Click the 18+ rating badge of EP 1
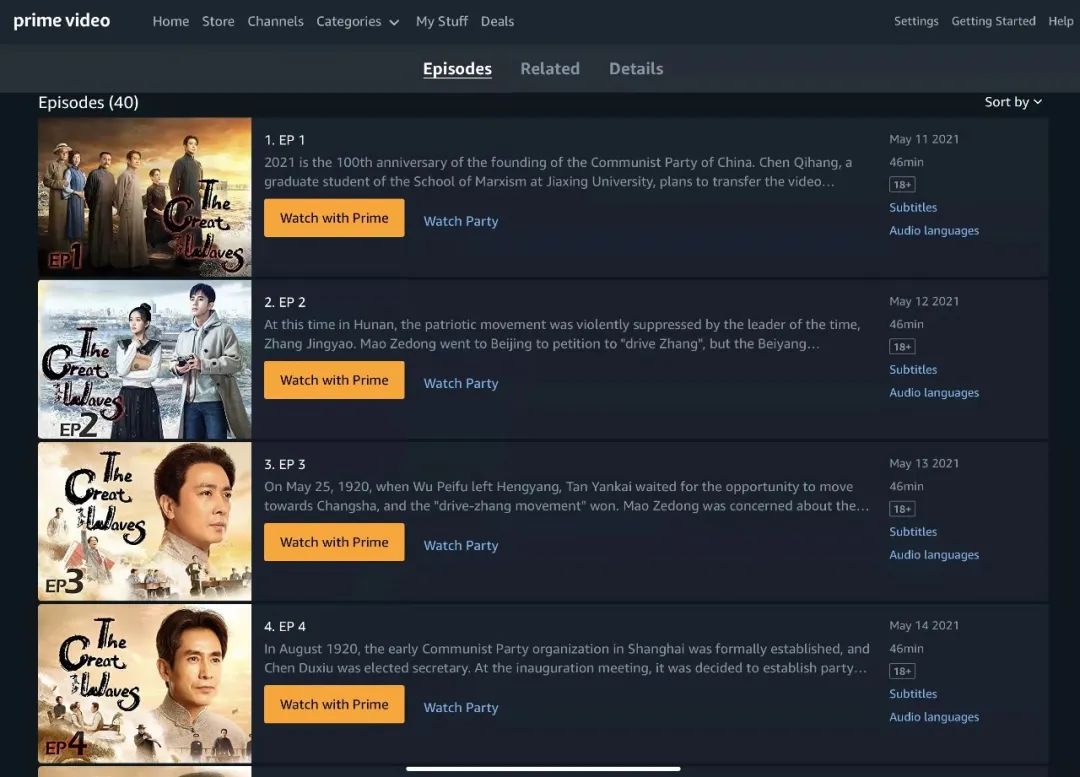This screenshot has height=777, width=1080. 902,185
